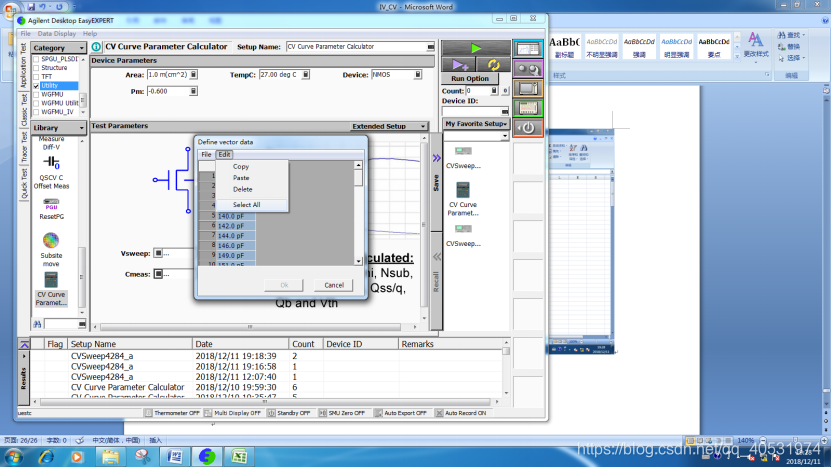The width and height of the screenshot is (831, 468).
Task: Open Device ID field keypad button
Action: (505, 111)
